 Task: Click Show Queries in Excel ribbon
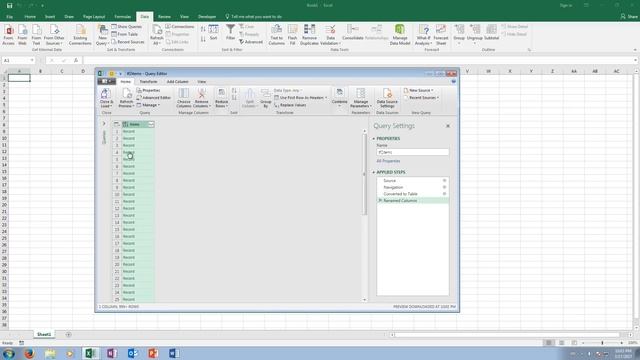127,27
